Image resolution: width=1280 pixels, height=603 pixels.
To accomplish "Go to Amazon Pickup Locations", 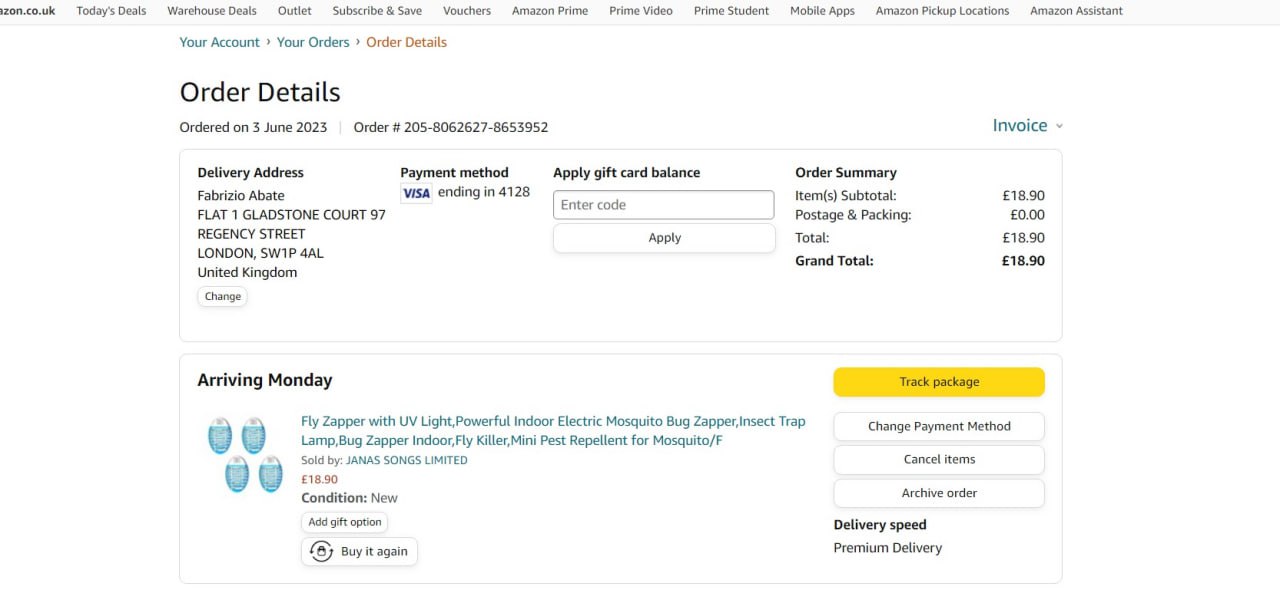I will coord(942,11).
